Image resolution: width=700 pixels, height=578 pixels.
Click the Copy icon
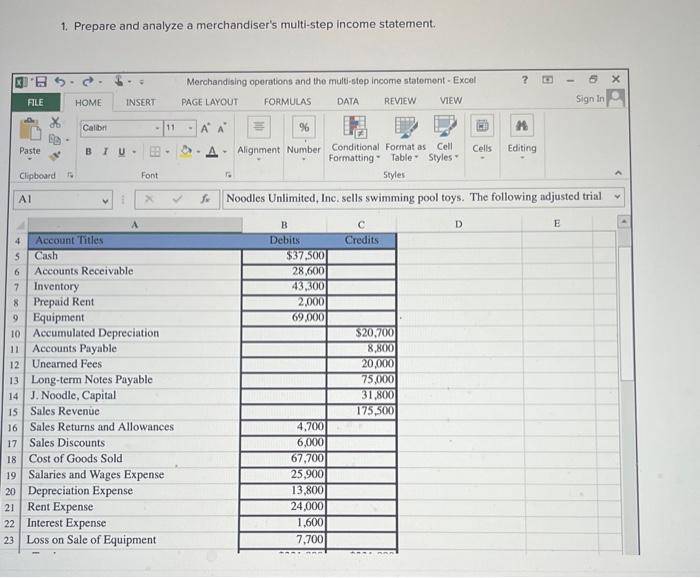54,139
